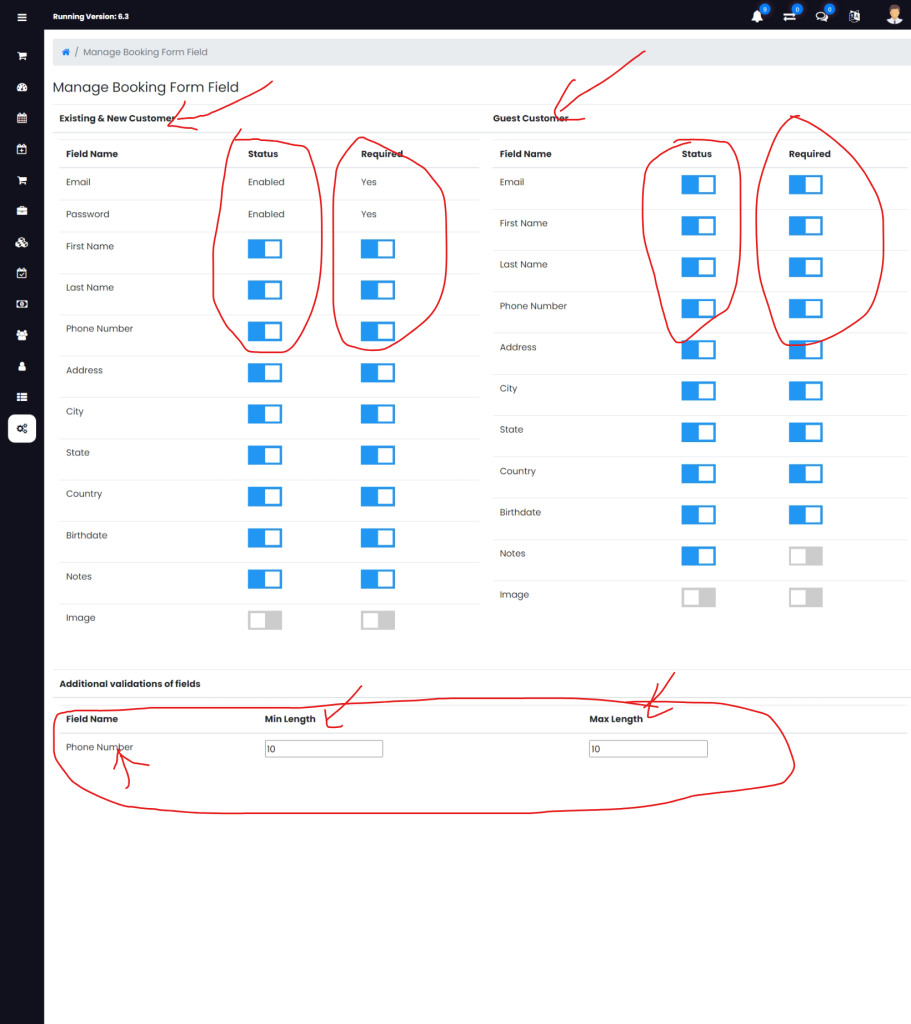Toggle Country Required for Existing & New Customer
The height and width of the screenshot is (1024, 911).
[x=377, y=496]
